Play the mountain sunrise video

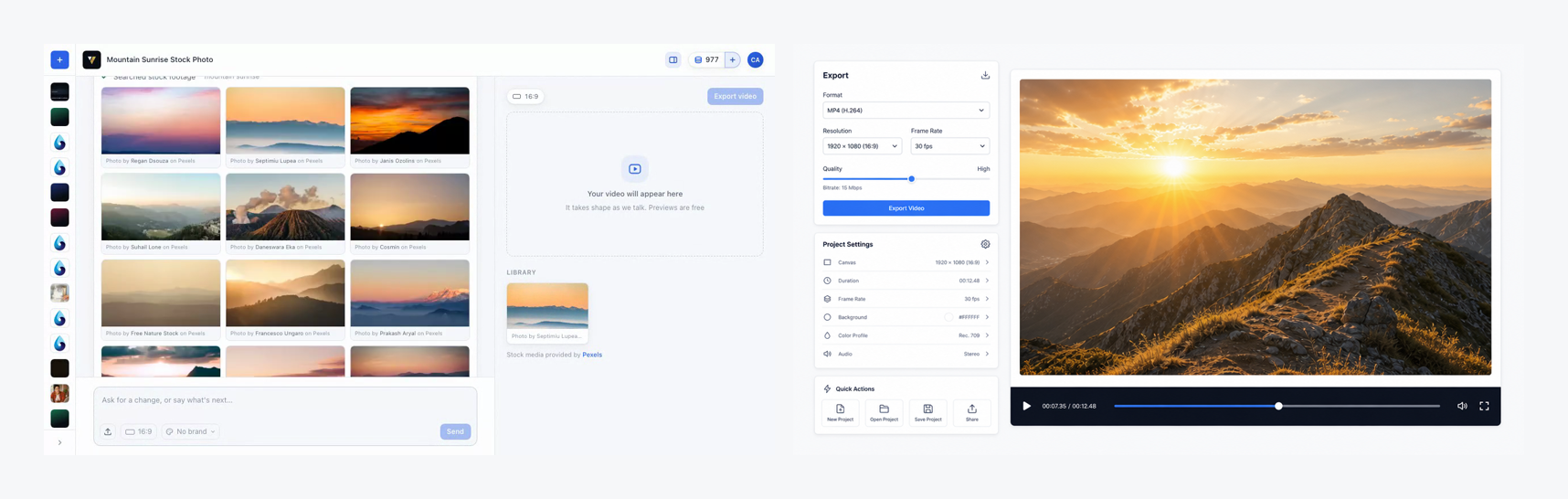[x=1026, y=406]
